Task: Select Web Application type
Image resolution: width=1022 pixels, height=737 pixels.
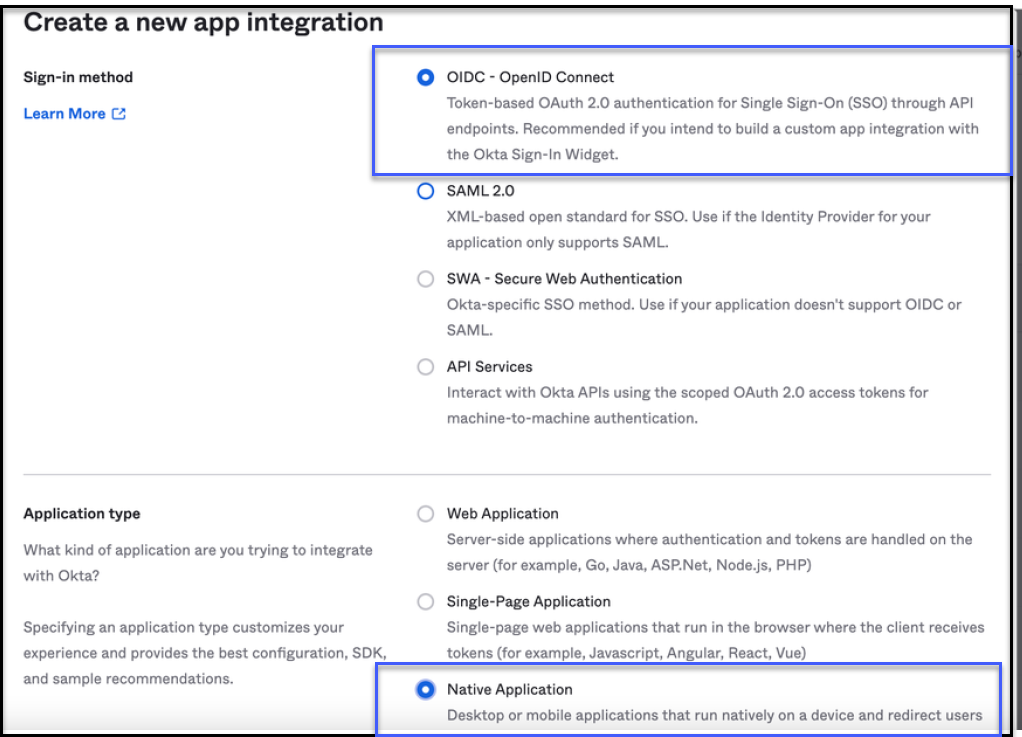Action: (x=426, y=513)
